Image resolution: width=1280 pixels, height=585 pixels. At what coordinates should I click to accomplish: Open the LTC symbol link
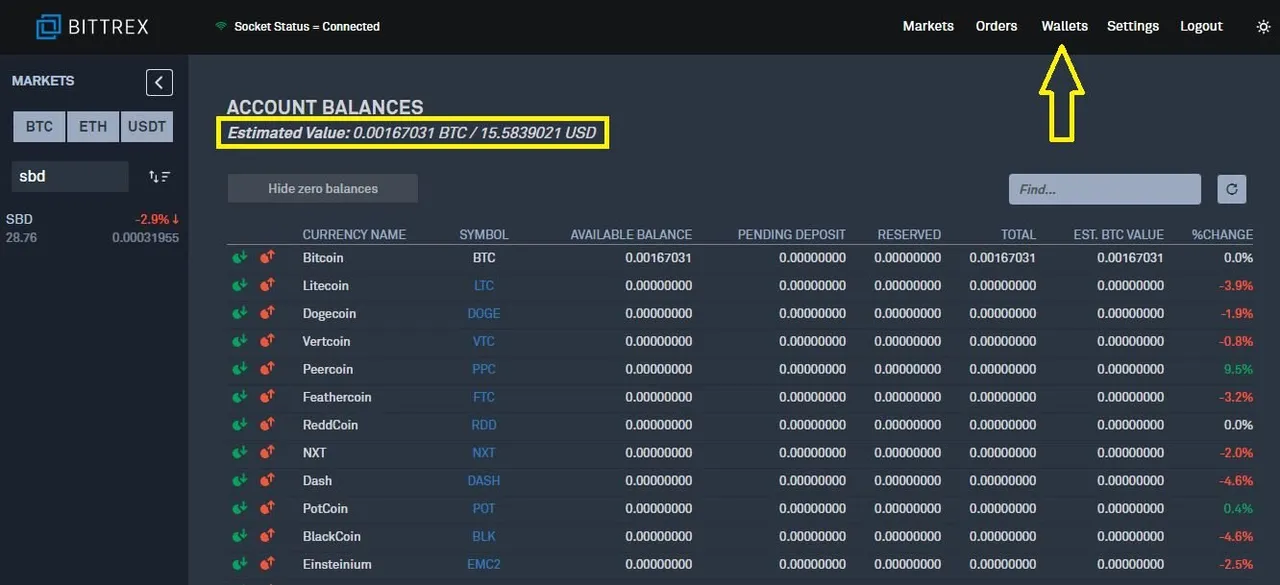[484, 285]
